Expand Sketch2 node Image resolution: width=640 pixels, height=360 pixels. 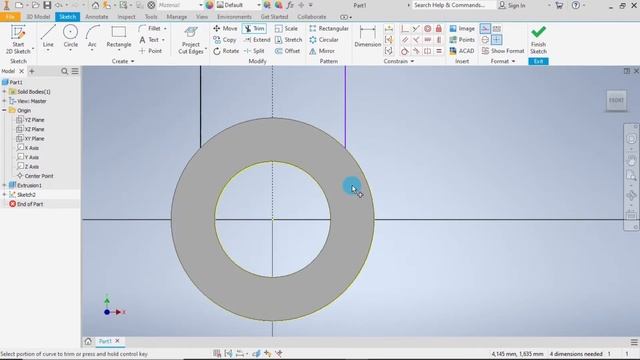4,195
